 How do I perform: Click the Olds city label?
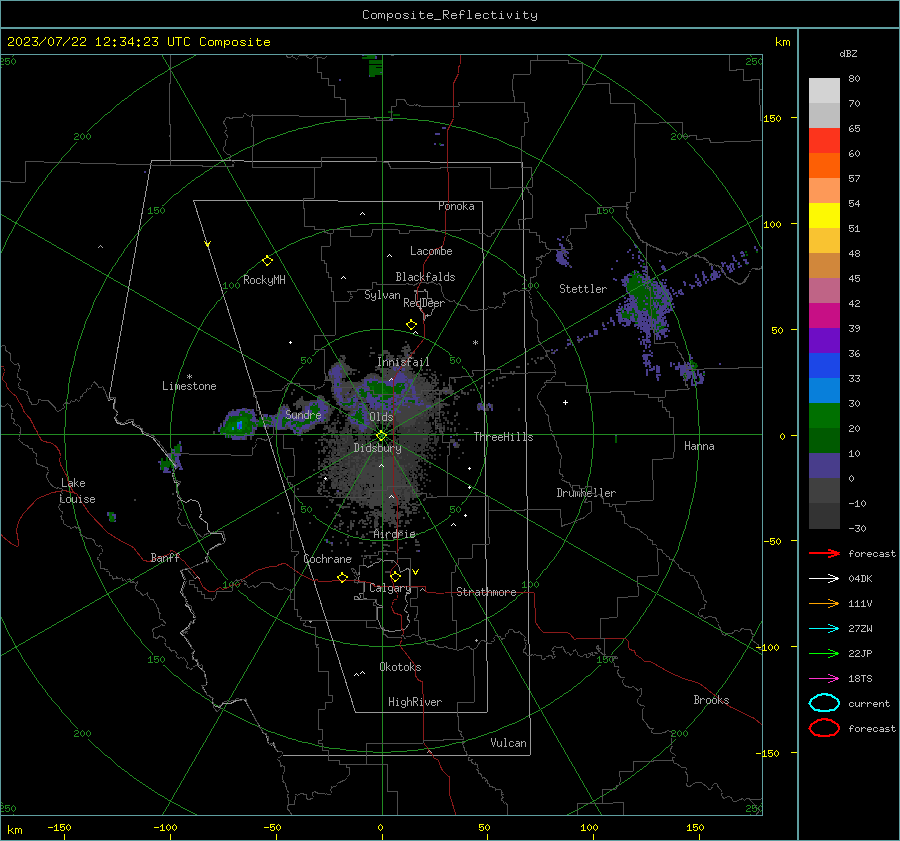pos(381,417)
